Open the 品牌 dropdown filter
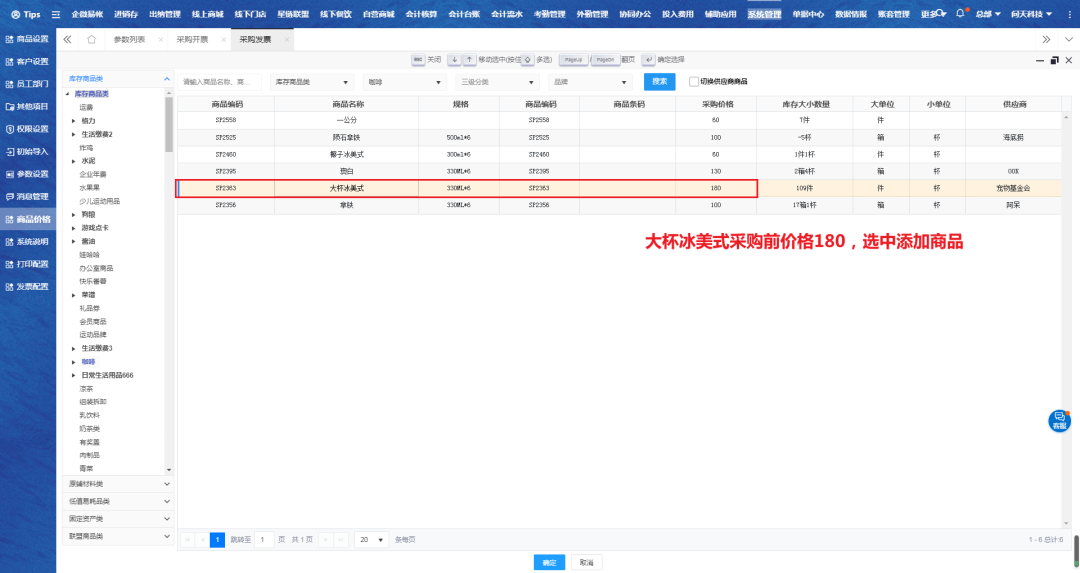The image size is (1080, 573). tap(591, 82)
